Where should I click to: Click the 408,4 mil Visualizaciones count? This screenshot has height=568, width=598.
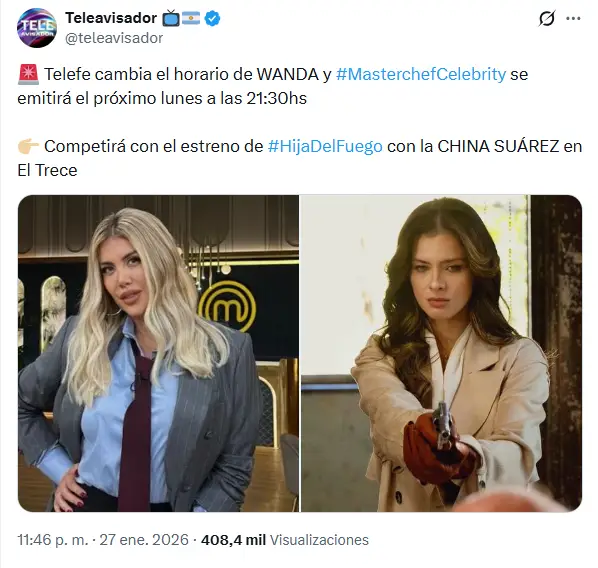(x=285, y=540)
